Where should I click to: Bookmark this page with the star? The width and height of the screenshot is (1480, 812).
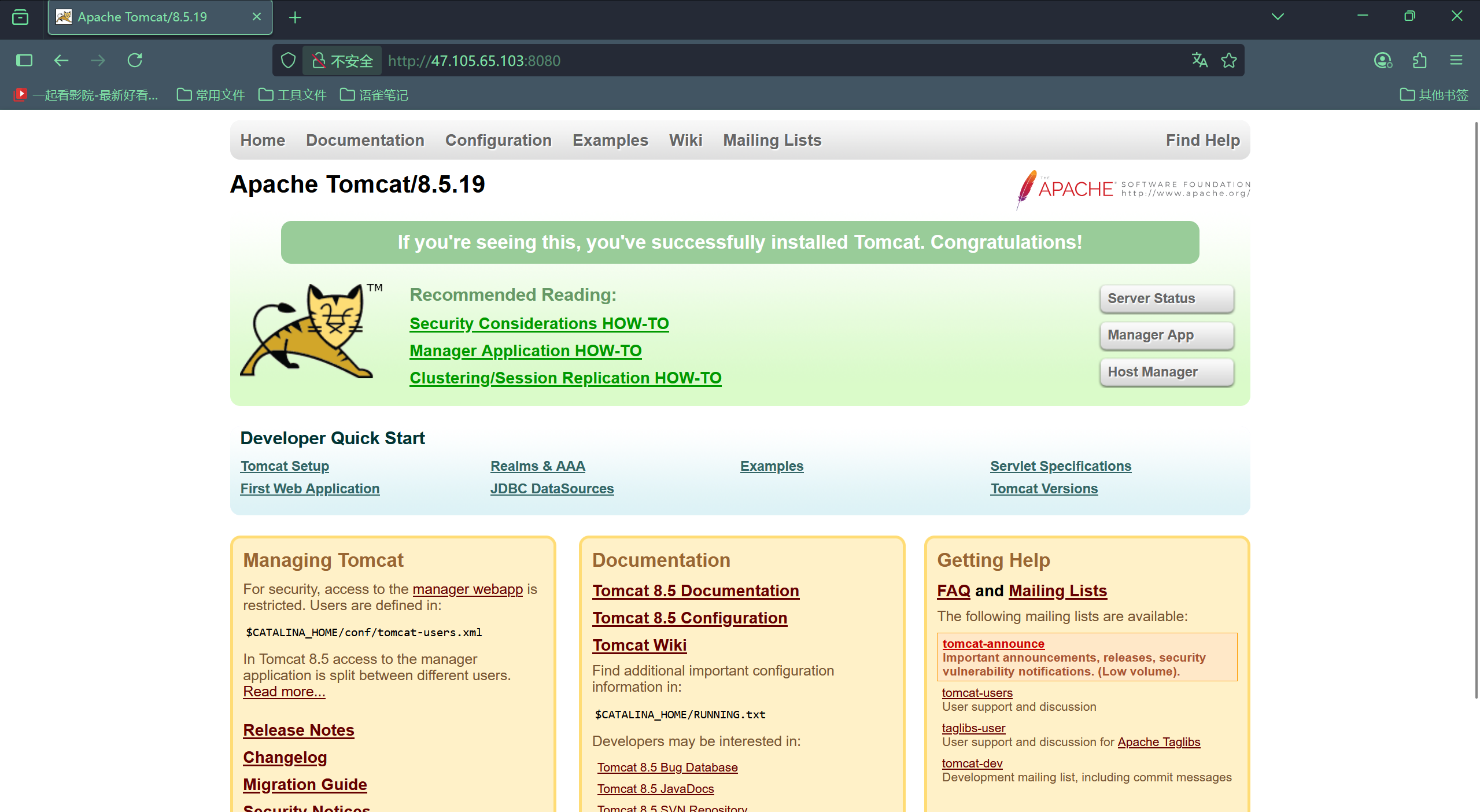coord(1229,60)
